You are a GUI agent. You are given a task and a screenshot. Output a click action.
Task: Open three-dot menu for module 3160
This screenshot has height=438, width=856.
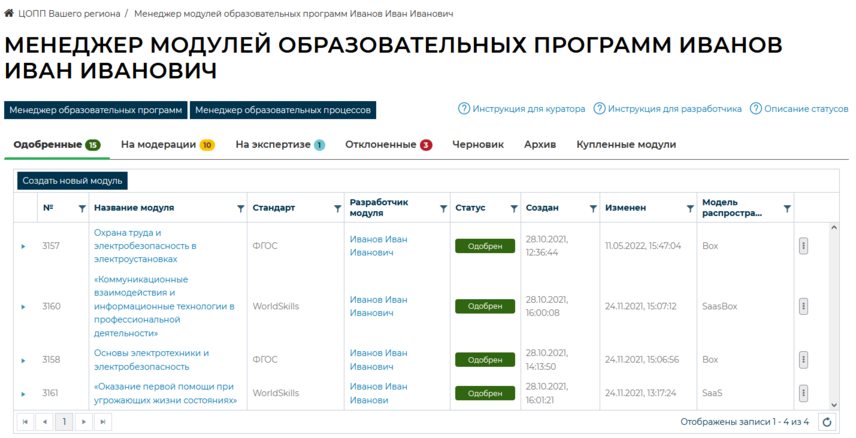tap(803, 306)
